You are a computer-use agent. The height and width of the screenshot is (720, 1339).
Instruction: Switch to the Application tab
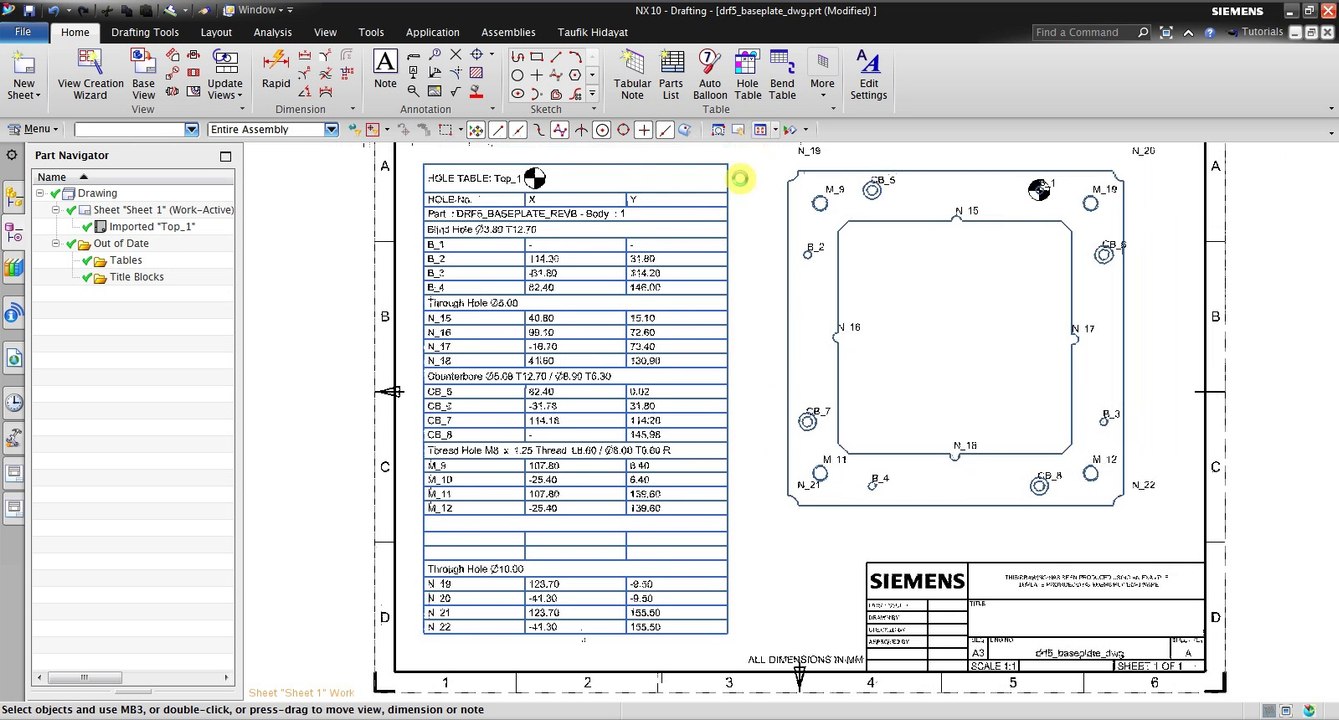[433, 32]
